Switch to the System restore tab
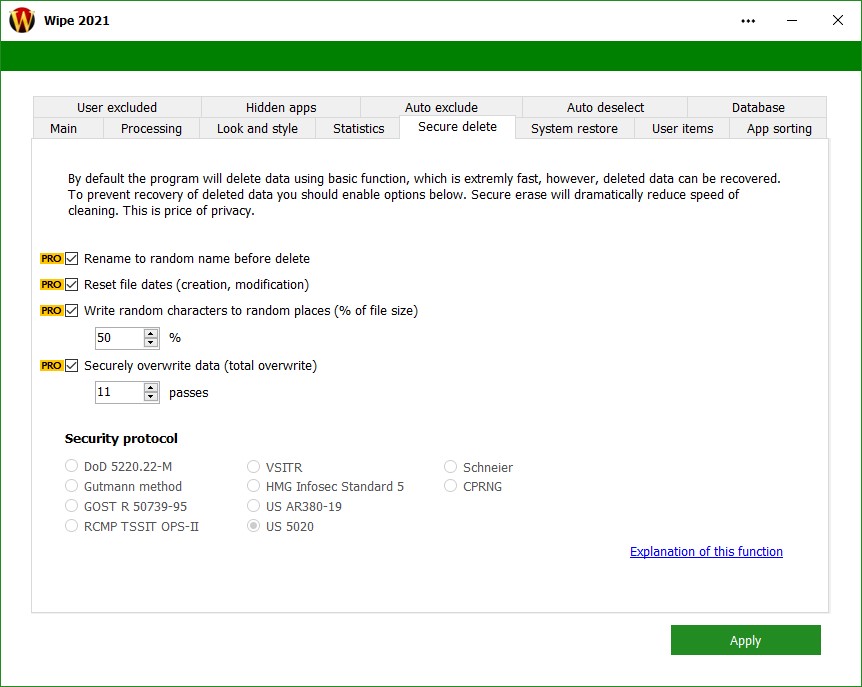The width and height of the screenshot is (862, 687). point(574,129)
